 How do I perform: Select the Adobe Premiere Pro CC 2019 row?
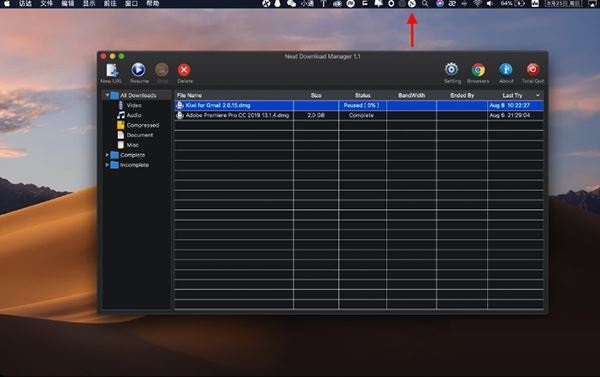[x=359, y=115]
